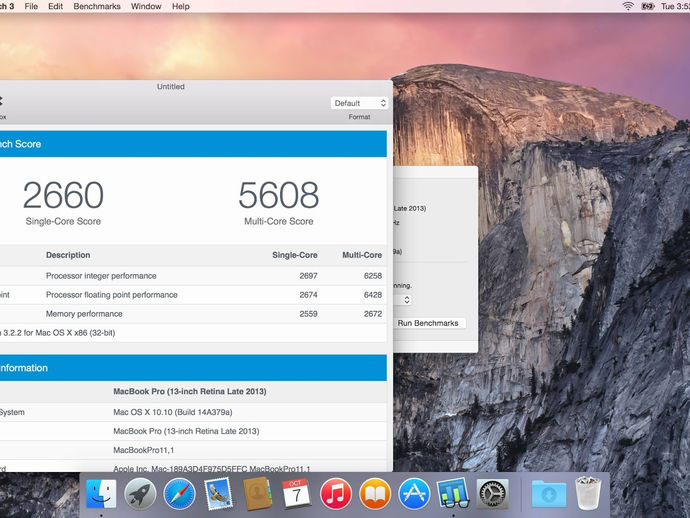The width and height of the screenshot is (690, 518).
Task: Open App Store icon in dock
Action: coord(414,493)
